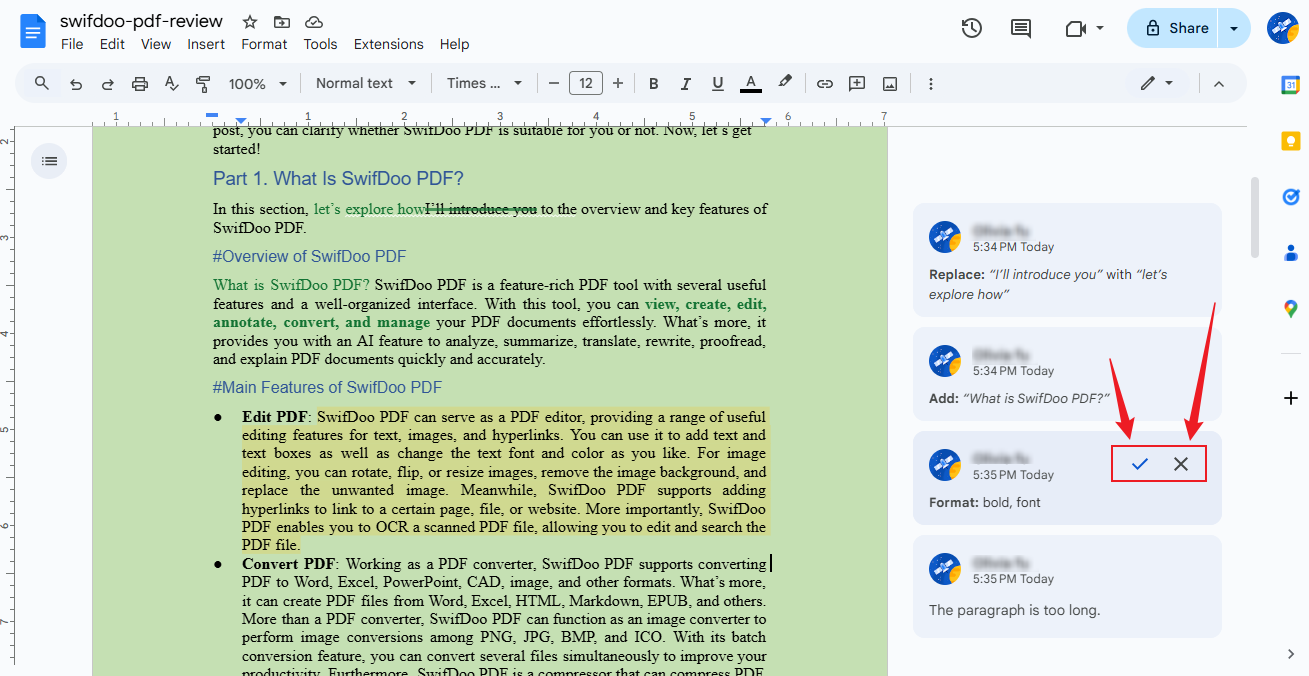The image size is (1309, 676).
Task: Hide the side panel with the arrow
Action: 1290,654
